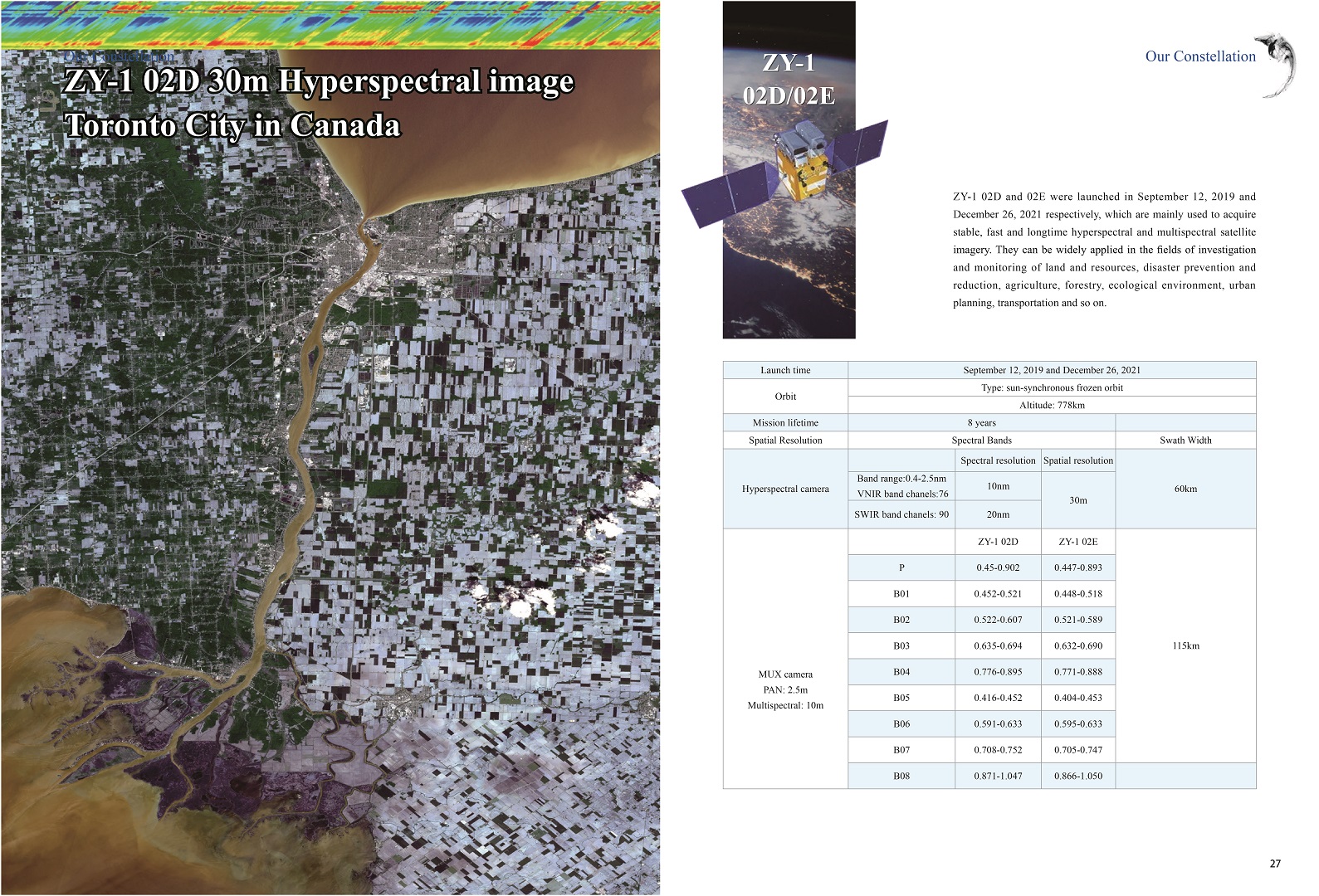Select the Altitude: 778km cell
The height and width of the screenshot is (896, 1319).
tap(1051, 405)
